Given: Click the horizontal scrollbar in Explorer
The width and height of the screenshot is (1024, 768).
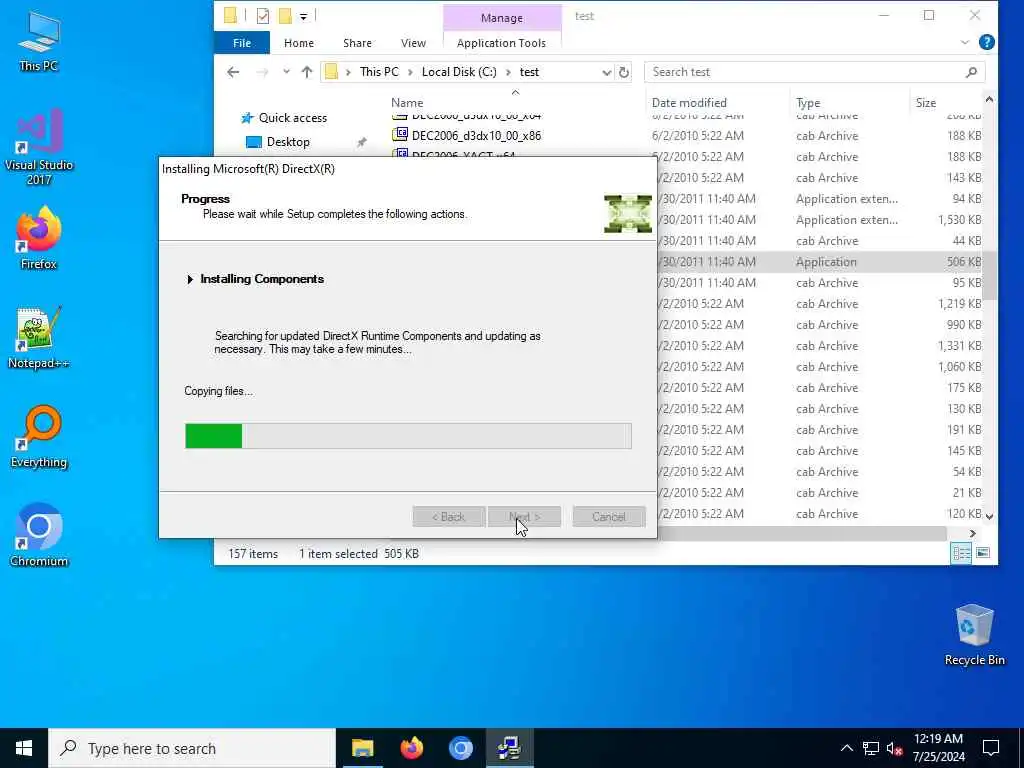Looking at the screenshot, I should coord(802,534).
